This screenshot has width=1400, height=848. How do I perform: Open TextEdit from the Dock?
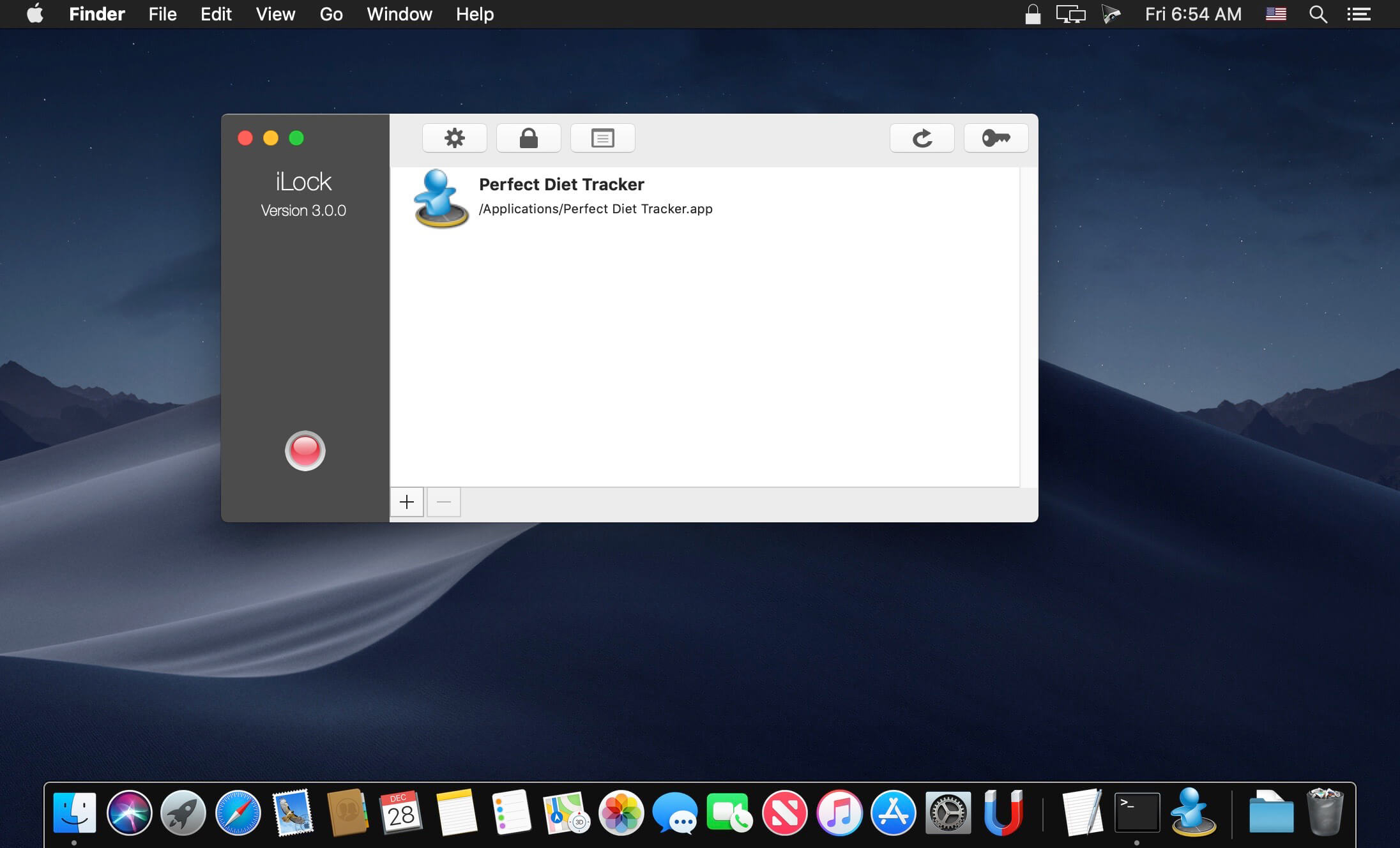(1082, 813)
